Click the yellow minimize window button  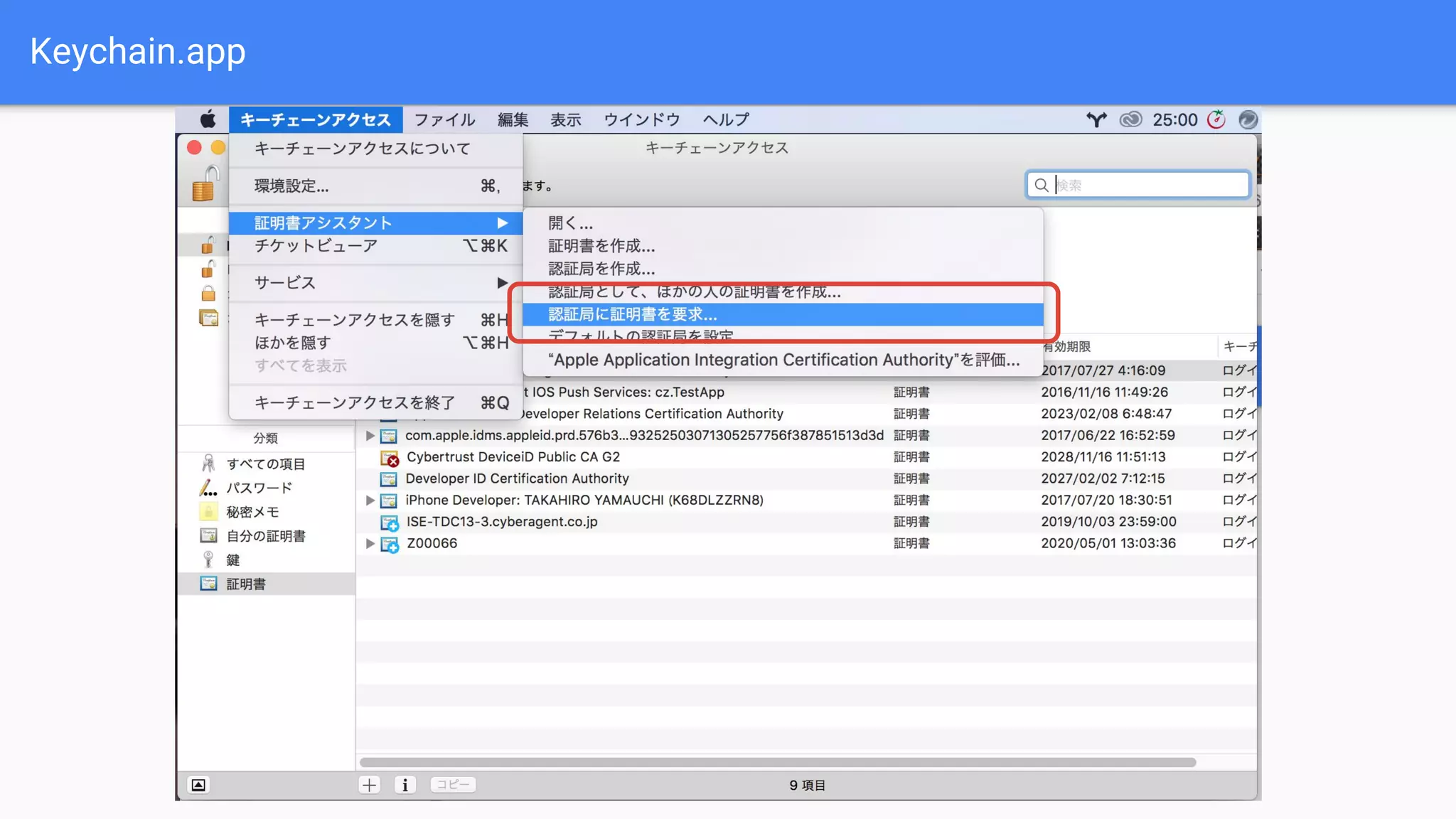pos(218,147)
